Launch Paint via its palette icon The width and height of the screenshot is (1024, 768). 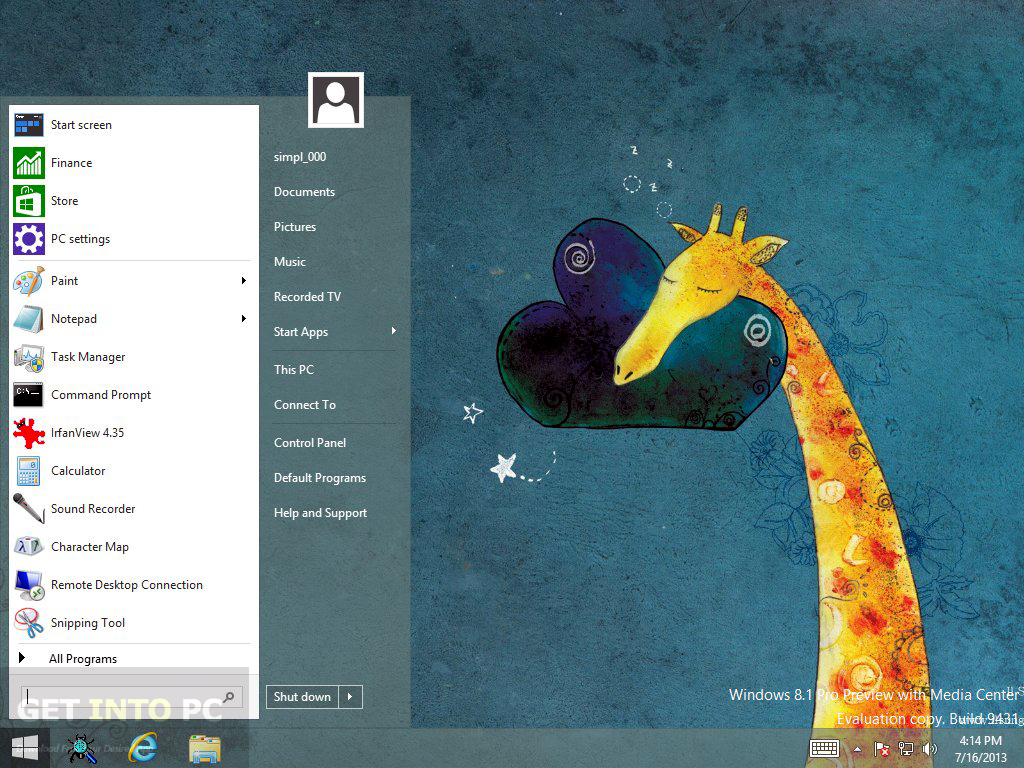click(29, 281)
